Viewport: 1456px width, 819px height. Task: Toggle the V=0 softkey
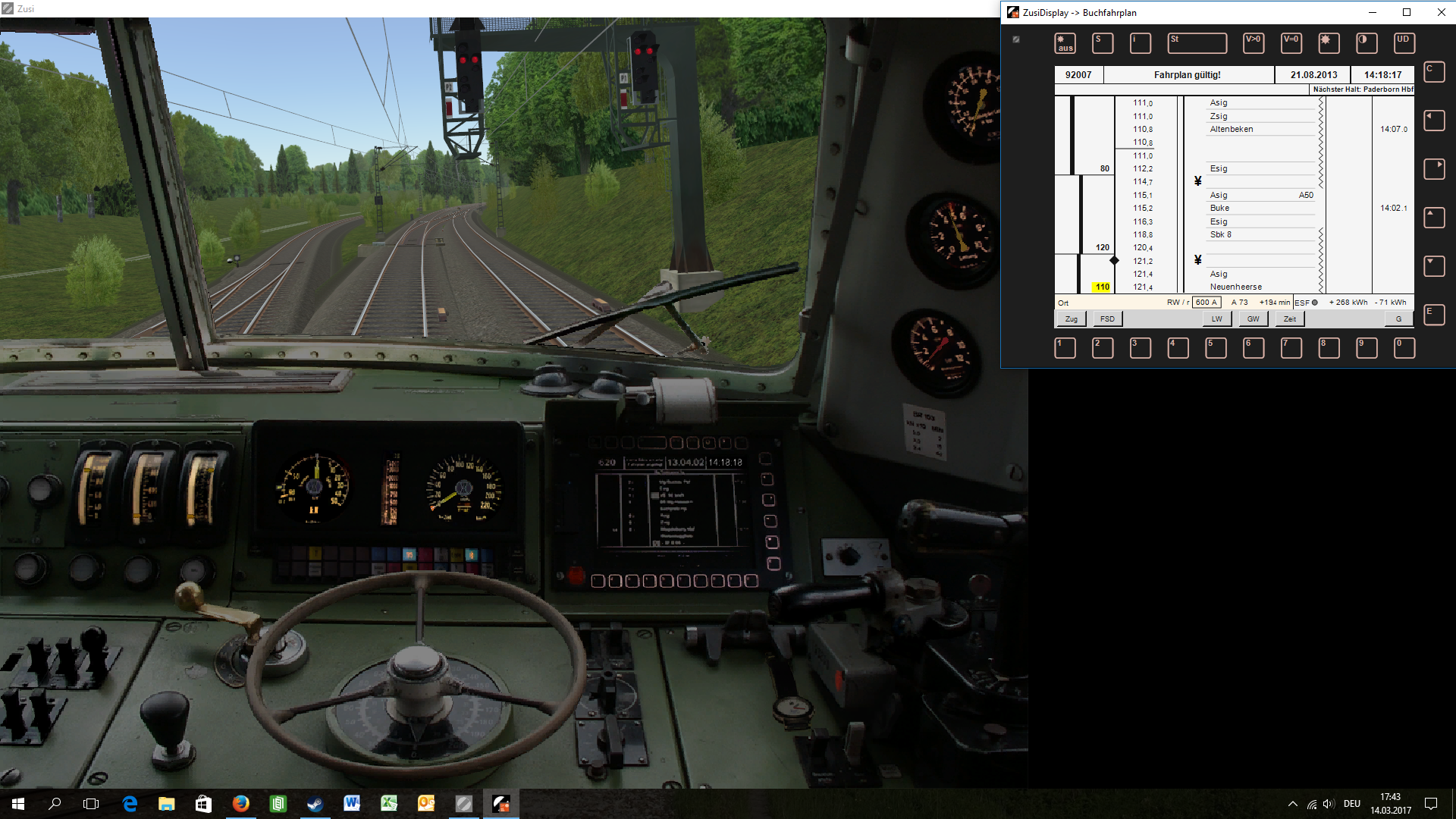tap(1291, 43)
